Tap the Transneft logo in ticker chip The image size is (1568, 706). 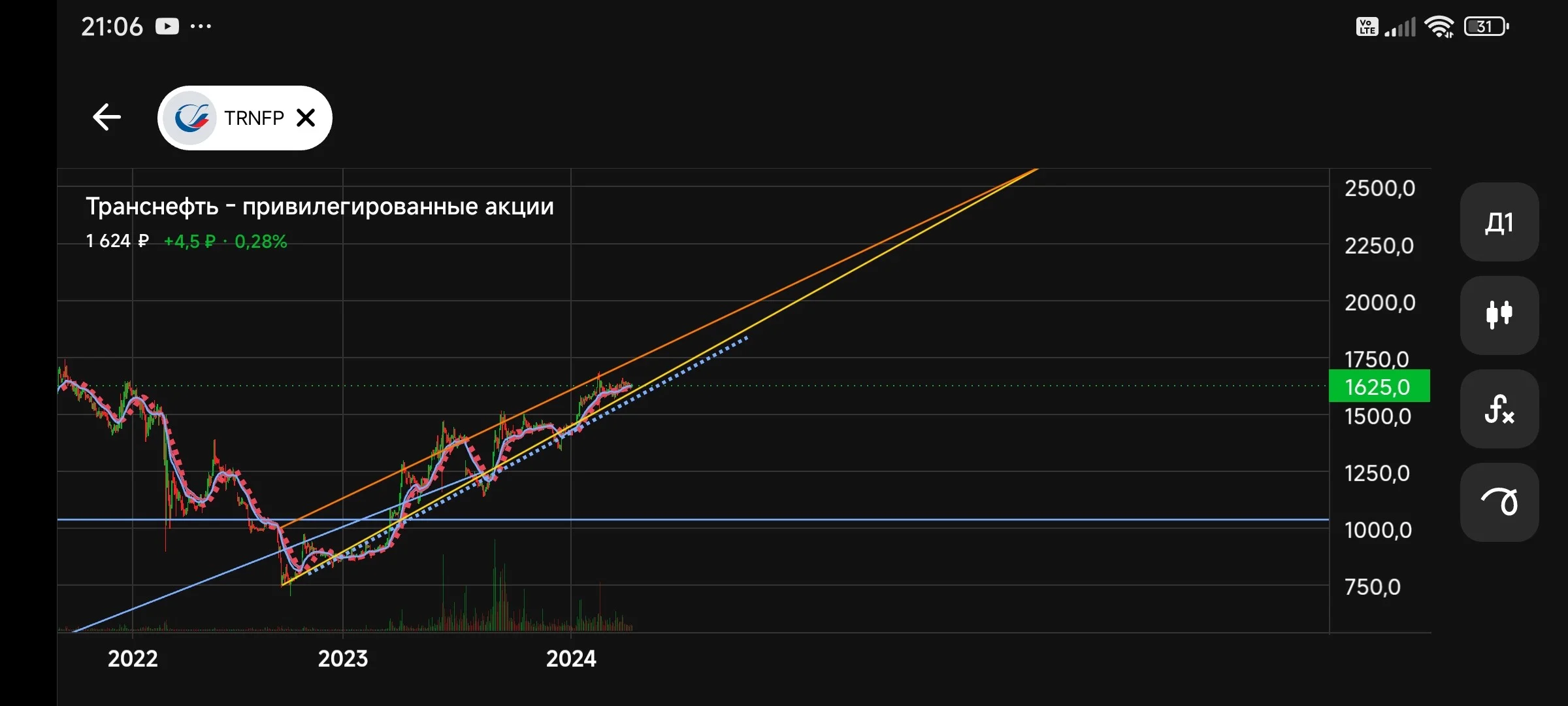point(189,118)
